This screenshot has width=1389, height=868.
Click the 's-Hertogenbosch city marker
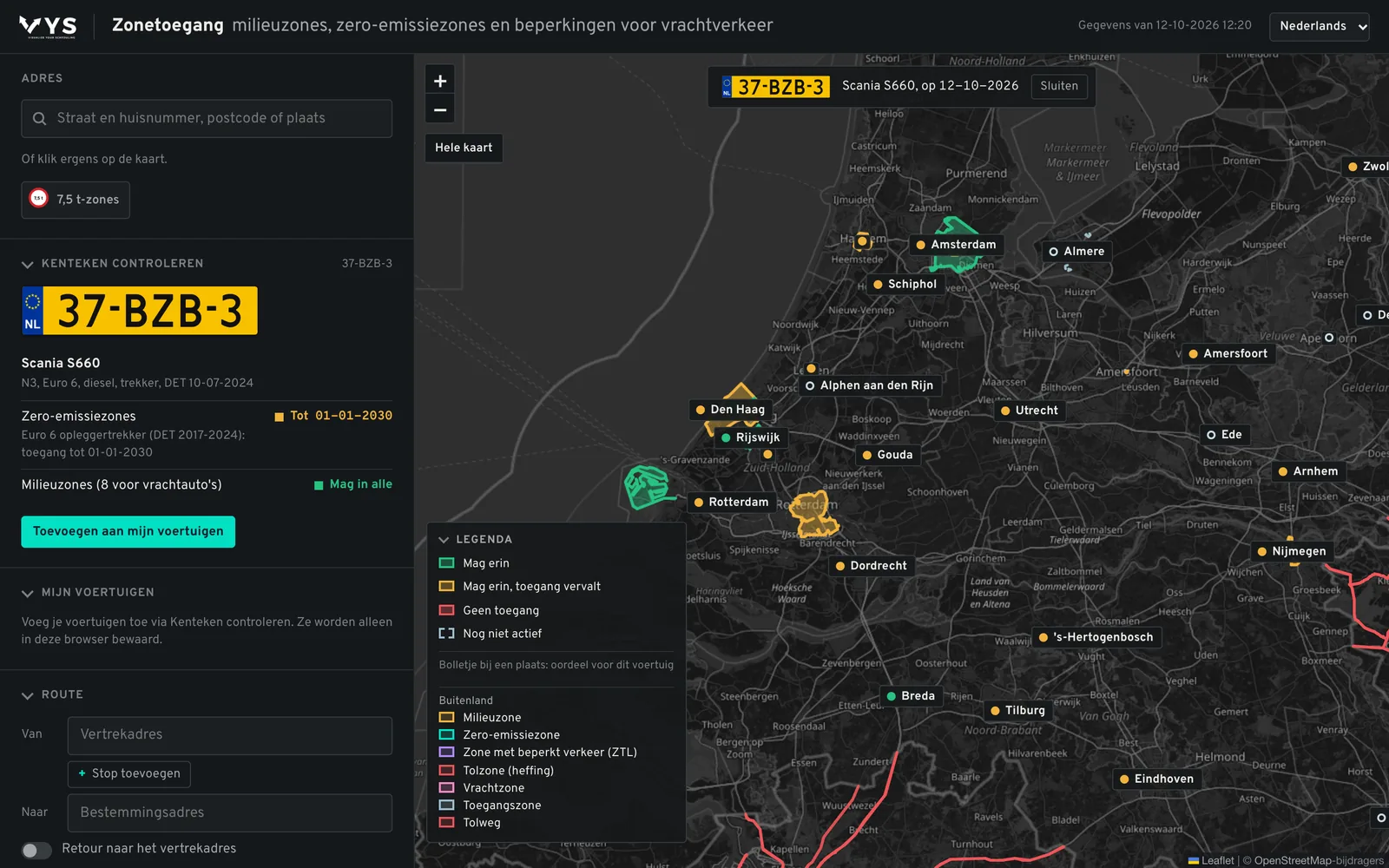point(1097,637)
